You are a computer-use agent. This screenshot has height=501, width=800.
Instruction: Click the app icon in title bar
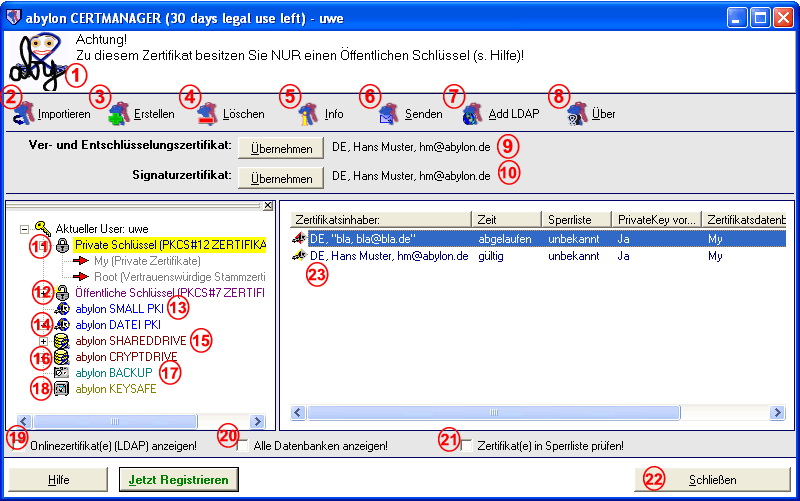[14, 18]
